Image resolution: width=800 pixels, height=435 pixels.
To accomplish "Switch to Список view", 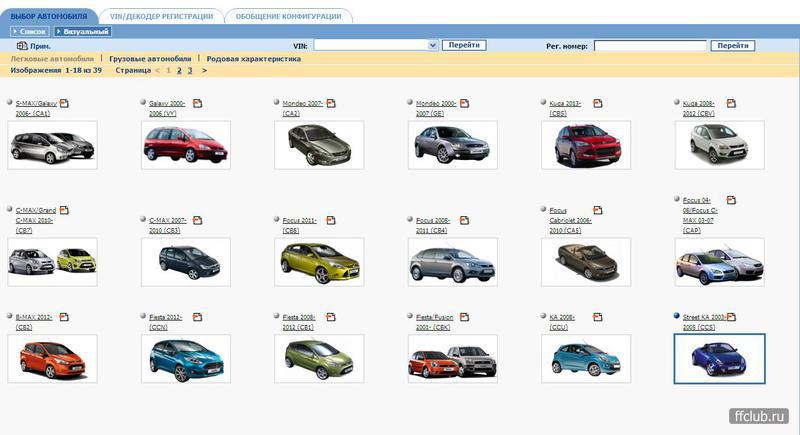I will pos(30,32).
